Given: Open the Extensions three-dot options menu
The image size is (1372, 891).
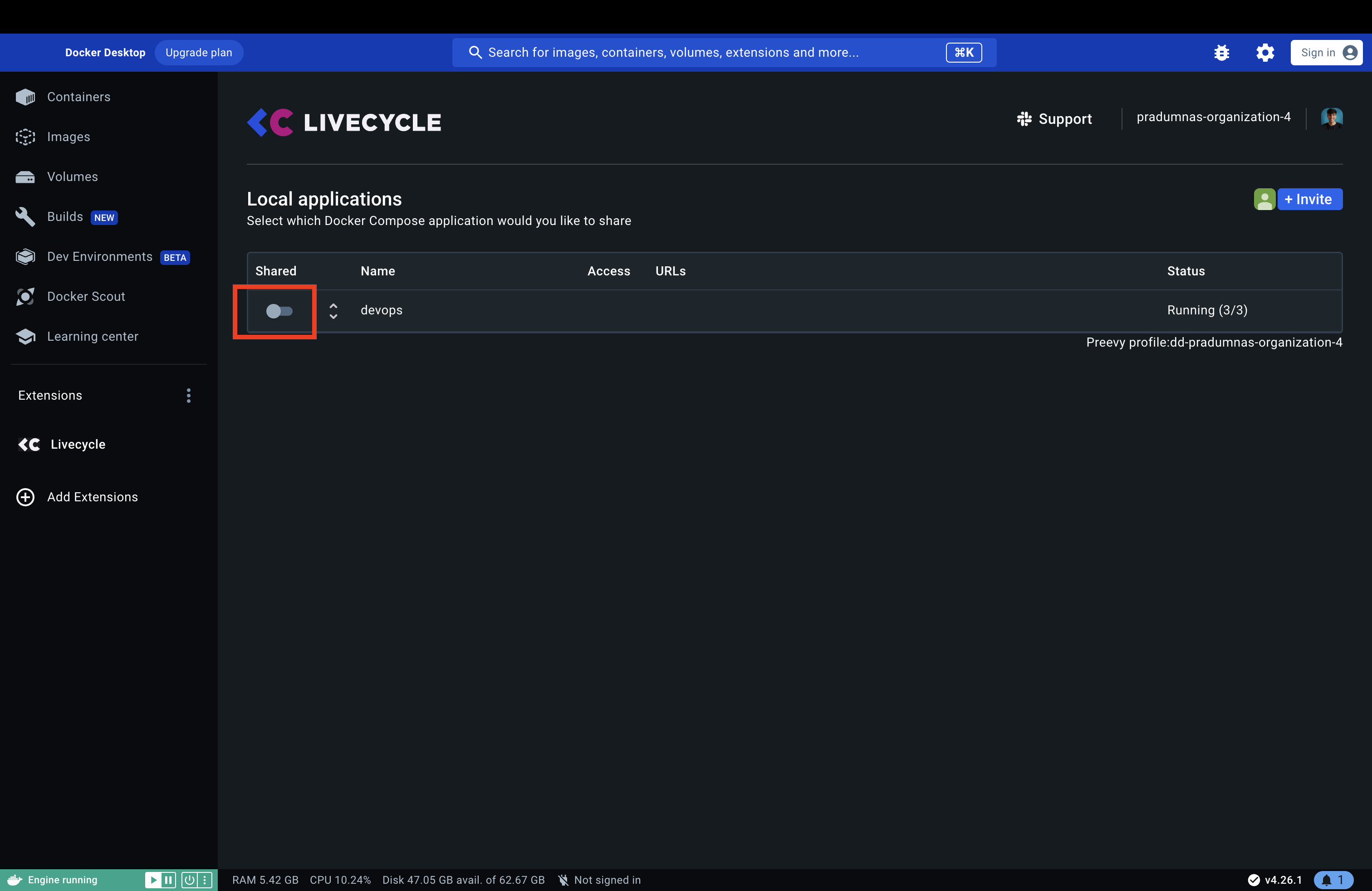Looking at the screenshot, I should coord(188,395).
